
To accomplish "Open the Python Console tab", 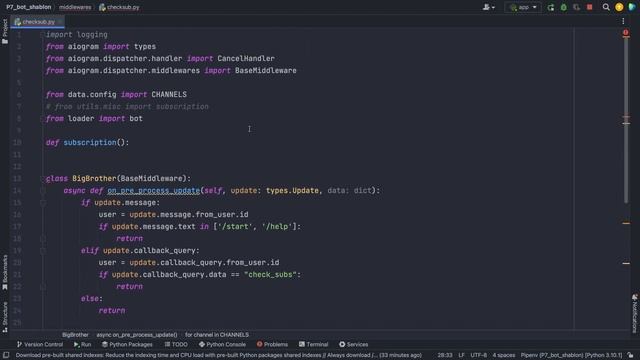I will [x=222, y=344].
